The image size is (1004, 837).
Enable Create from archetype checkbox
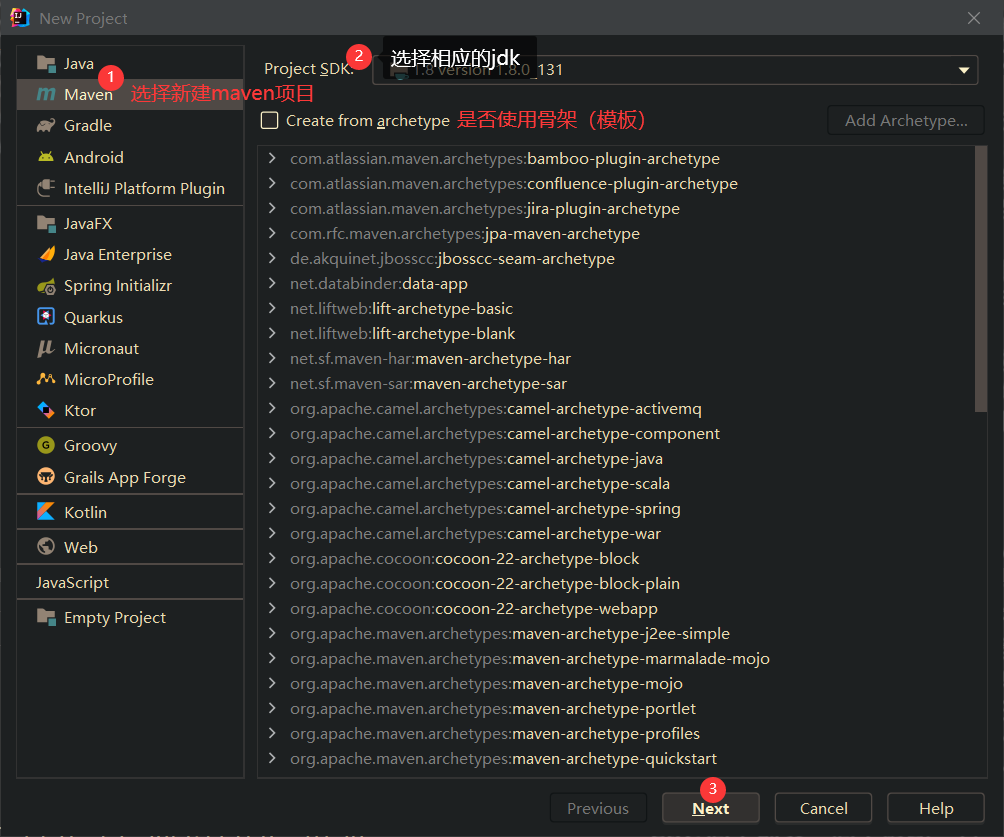click(270, 120)
